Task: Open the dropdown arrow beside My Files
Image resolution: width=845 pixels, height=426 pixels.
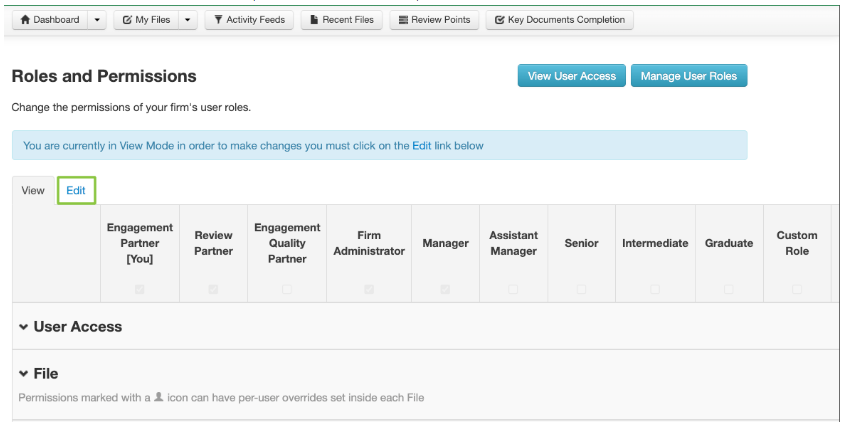Action: coord(188,20)
